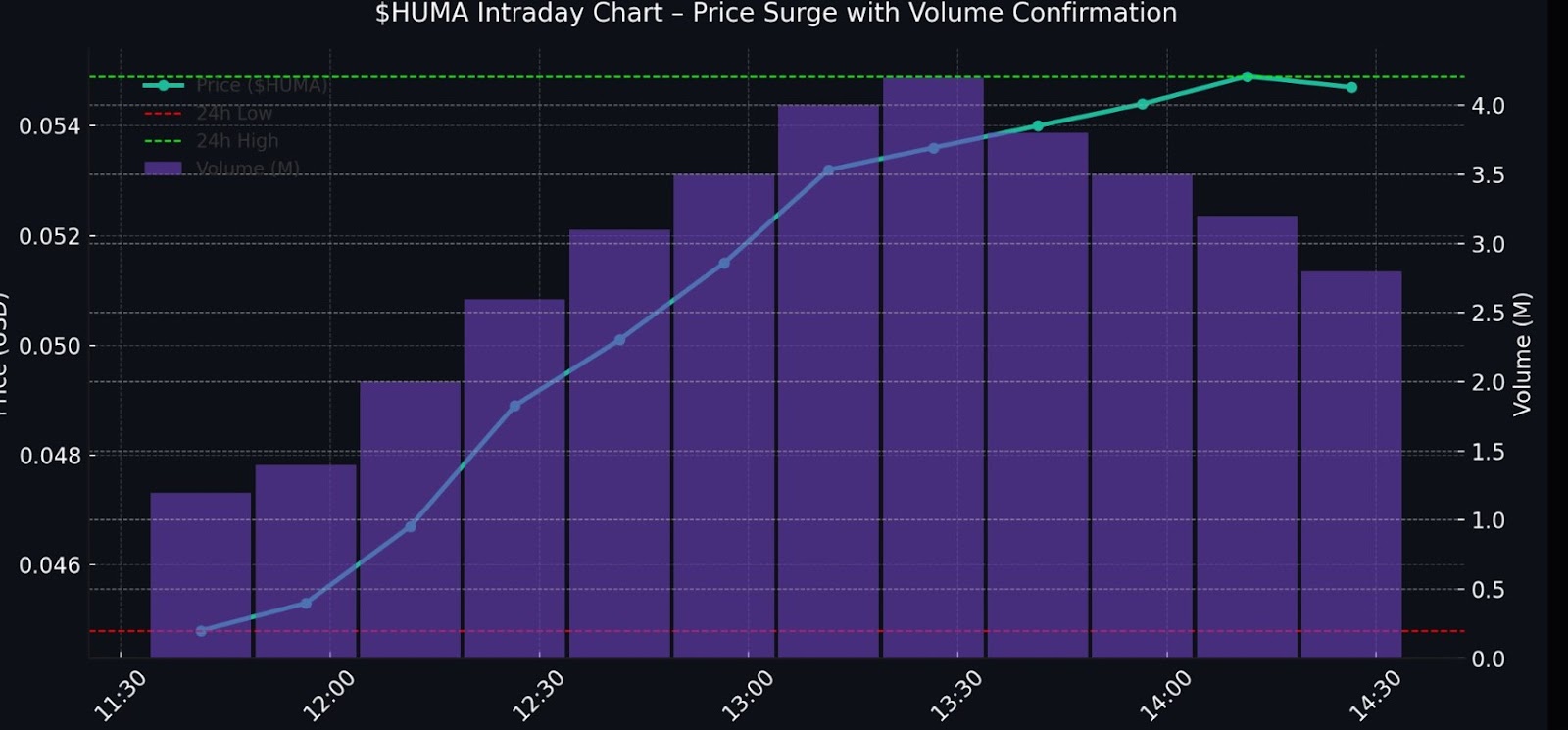Click the 24h Low red dashed legend marker
Image resolution: width=1568 pixels, height=730 pixels.
click(x=163, y=114)
